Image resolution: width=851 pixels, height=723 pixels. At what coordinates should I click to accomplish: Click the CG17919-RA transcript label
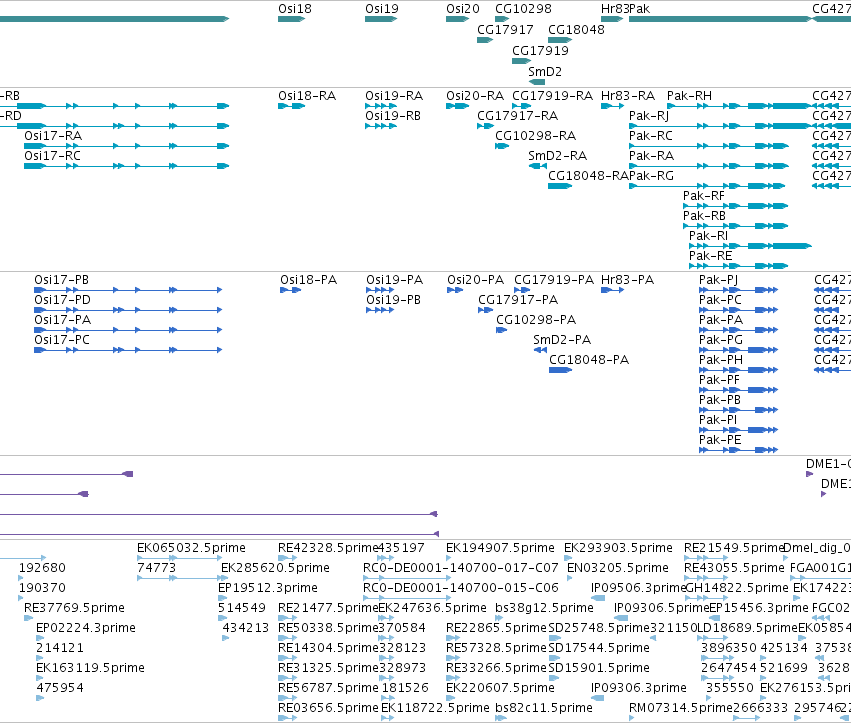pos(552,96)
